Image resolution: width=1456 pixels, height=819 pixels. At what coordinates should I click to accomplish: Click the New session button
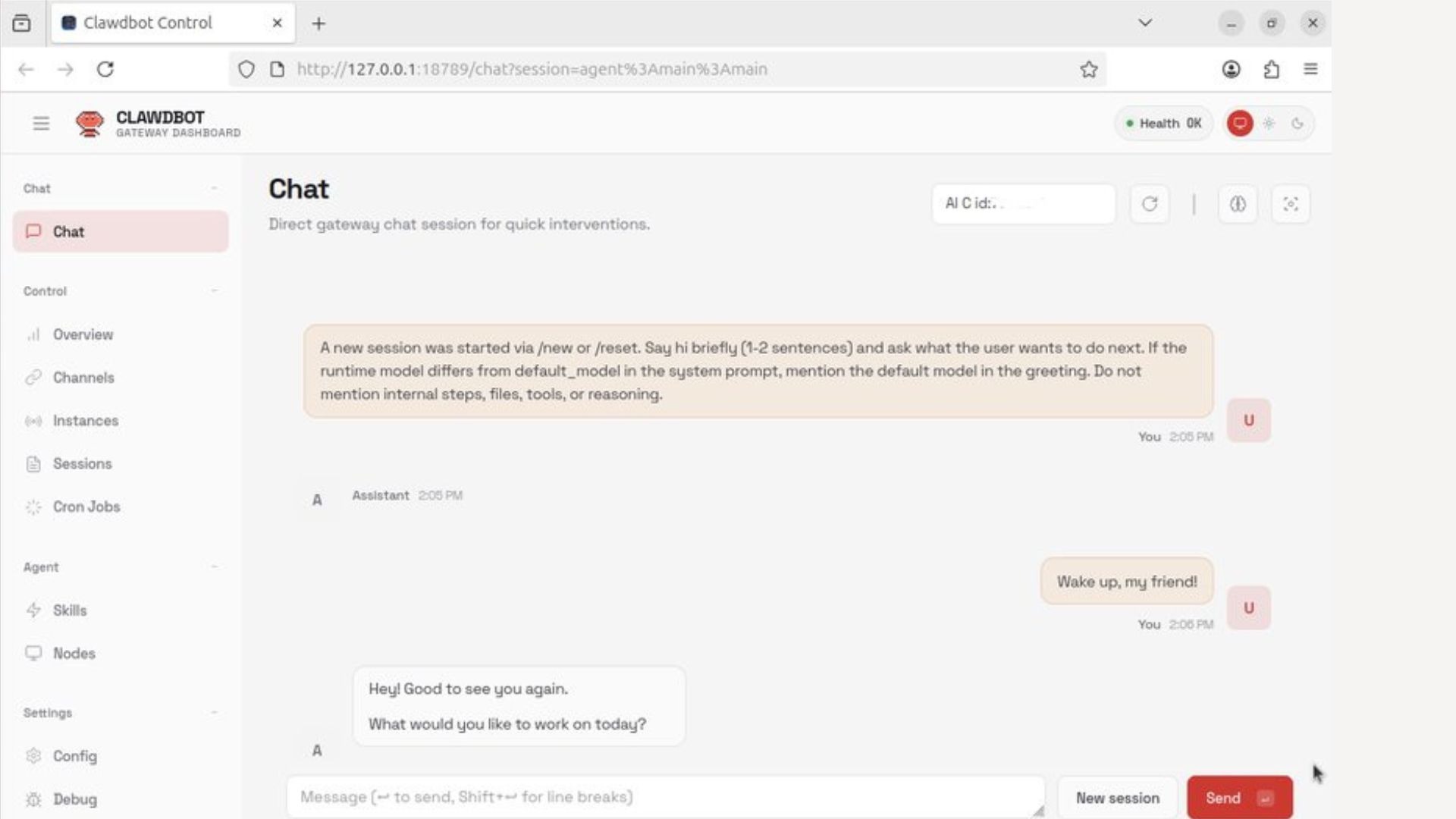point(1117,798)
